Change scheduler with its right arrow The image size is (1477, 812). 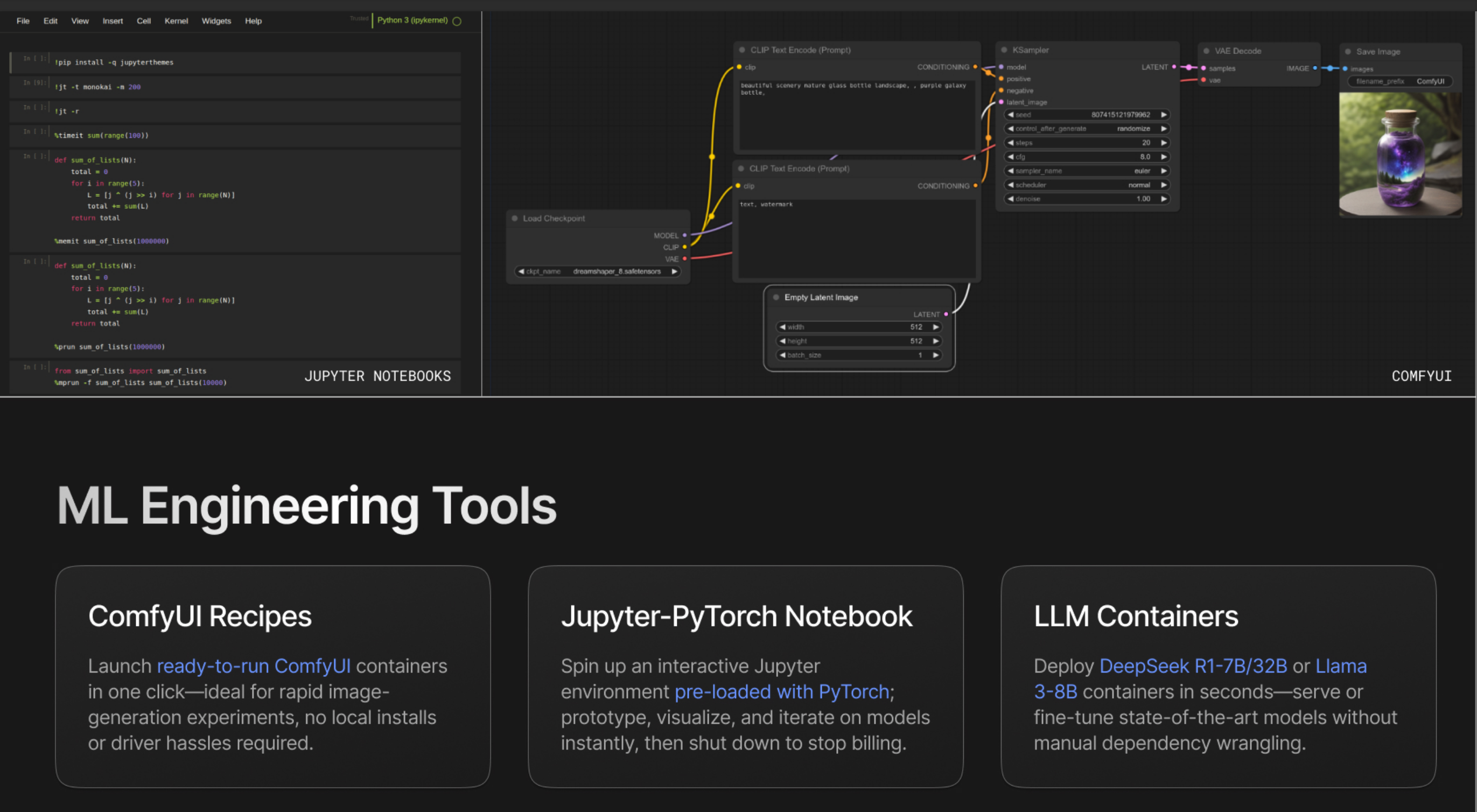(x=1164, y=185)
